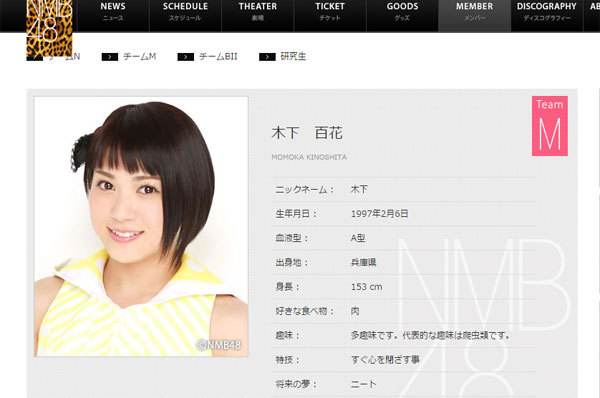Open the チームBII member list link
The height and width of the screenshot is (398, 600).
(x=218, y=57)
